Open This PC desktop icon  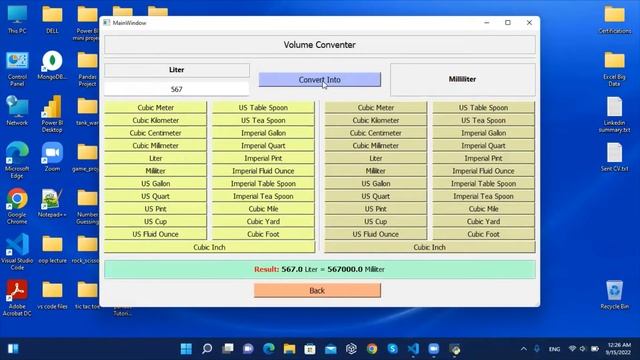[17, 19]
